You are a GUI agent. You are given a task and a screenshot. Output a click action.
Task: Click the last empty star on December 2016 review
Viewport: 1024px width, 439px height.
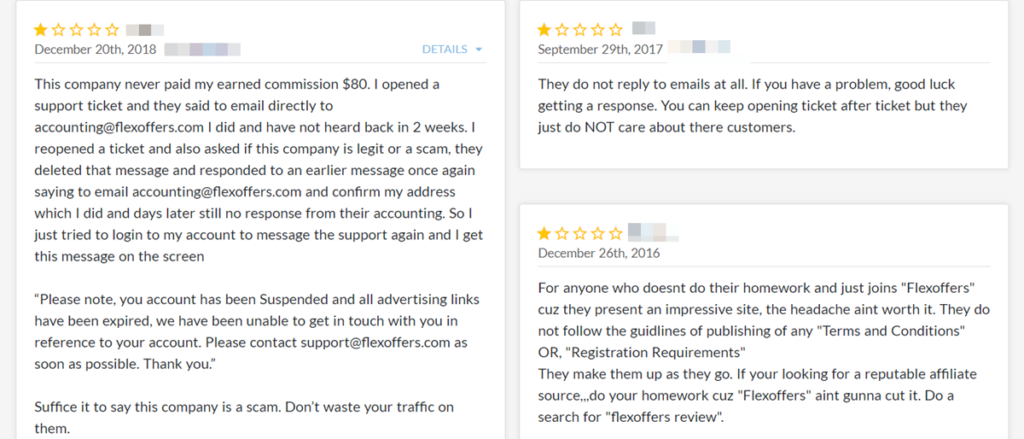tap(615, 233)
